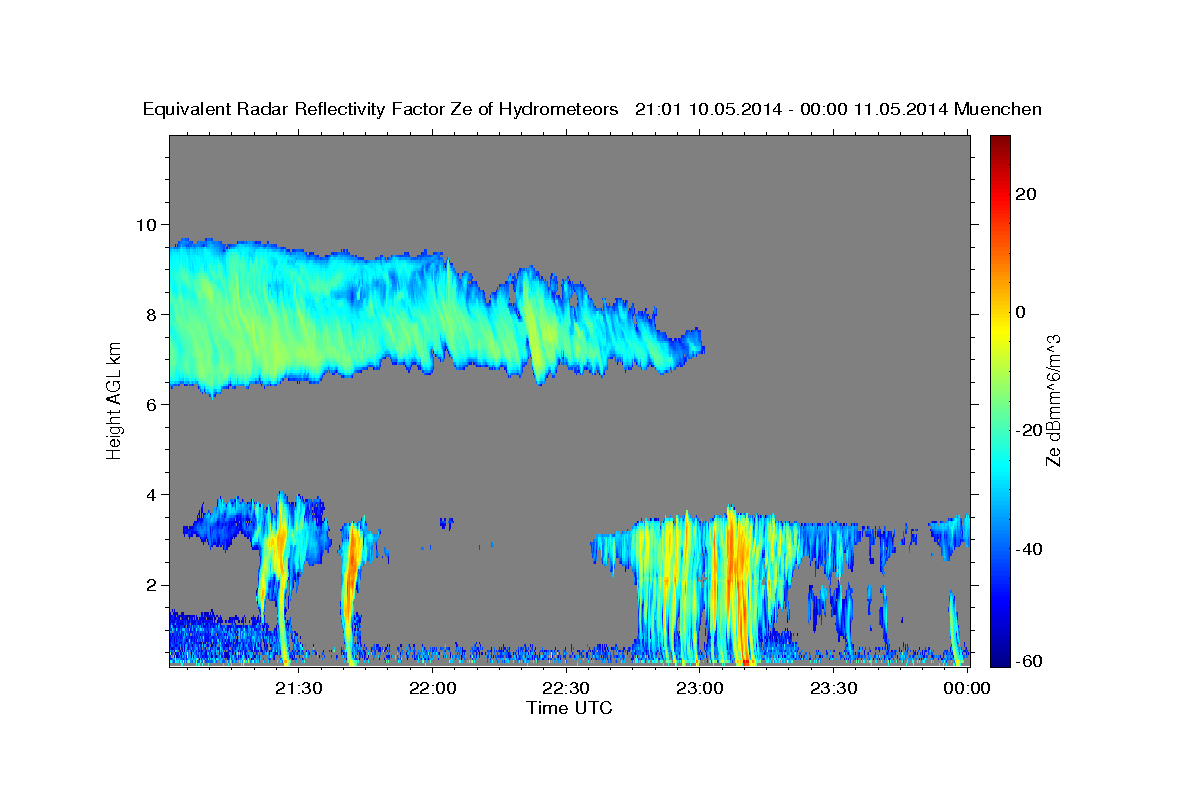Click the height tick label '4'
Screen dimensions: 1200x800
151,495
